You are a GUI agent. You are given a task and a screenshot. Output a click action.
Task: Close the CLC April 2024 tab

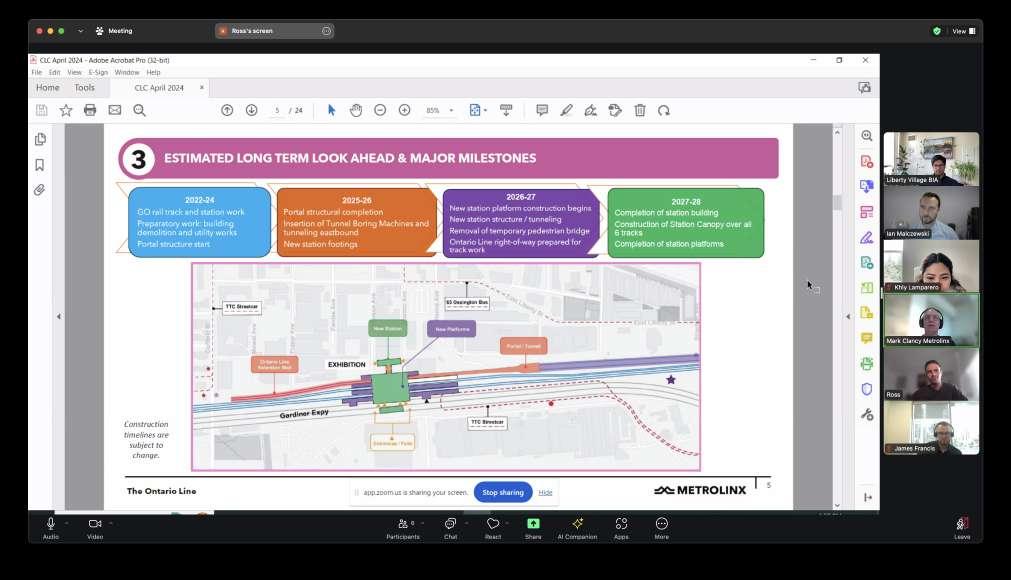click(x=202, y=87)
